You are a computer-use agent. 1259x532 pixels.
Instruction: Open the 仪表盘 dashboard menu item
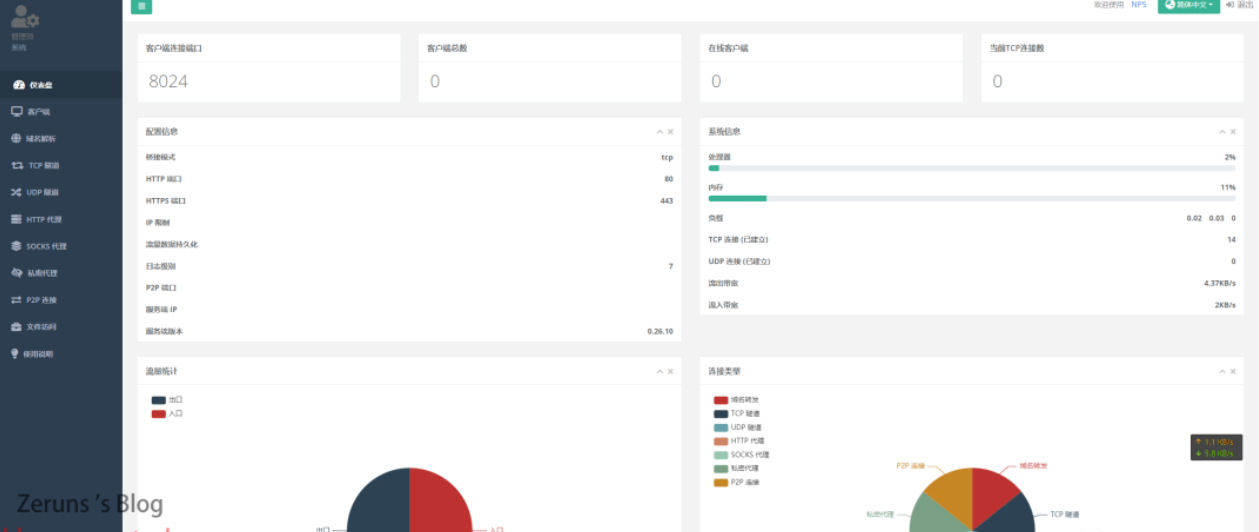[61, 85]
